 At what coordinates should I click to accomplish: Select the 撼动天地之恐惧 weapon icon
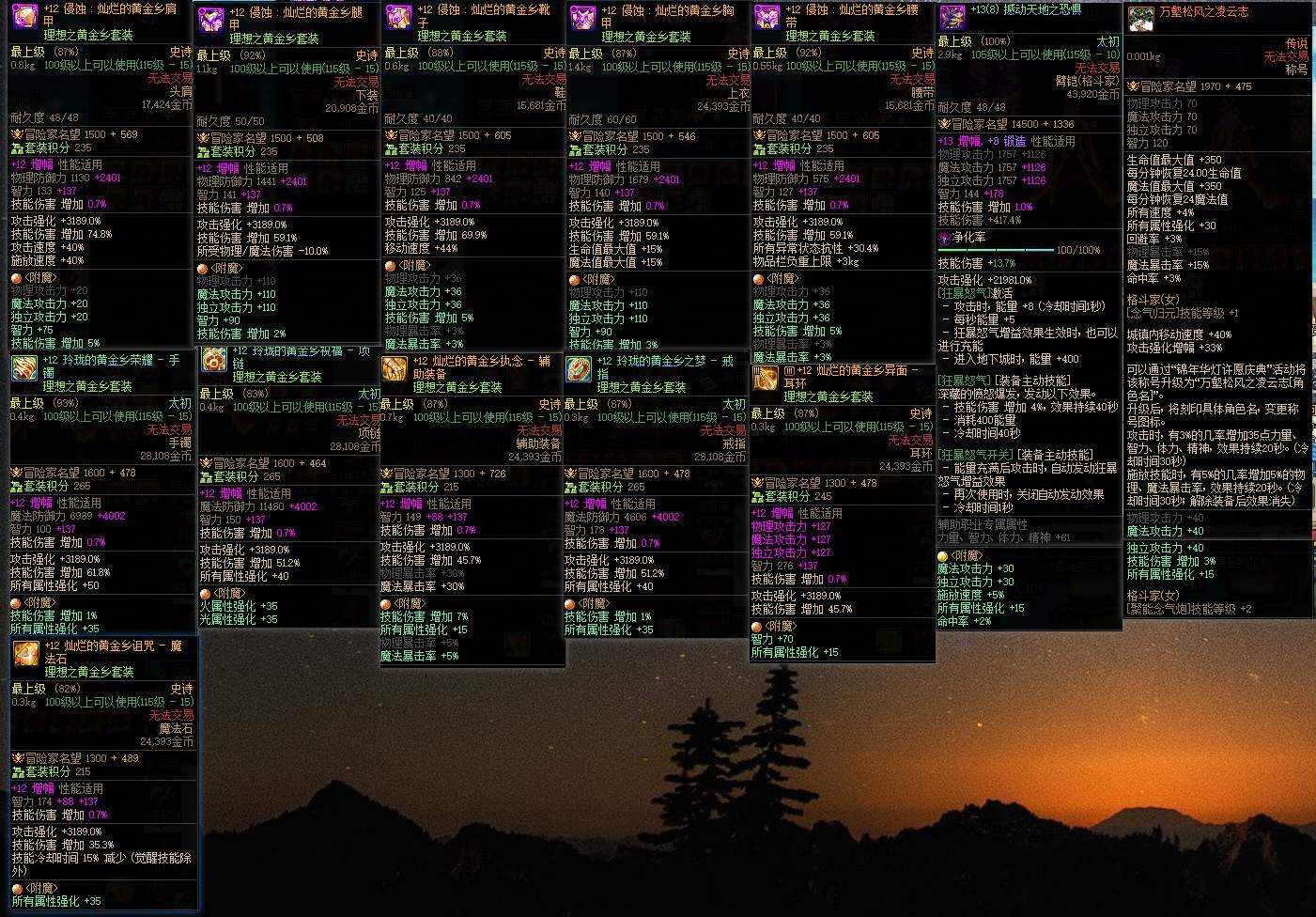[952, 17]
